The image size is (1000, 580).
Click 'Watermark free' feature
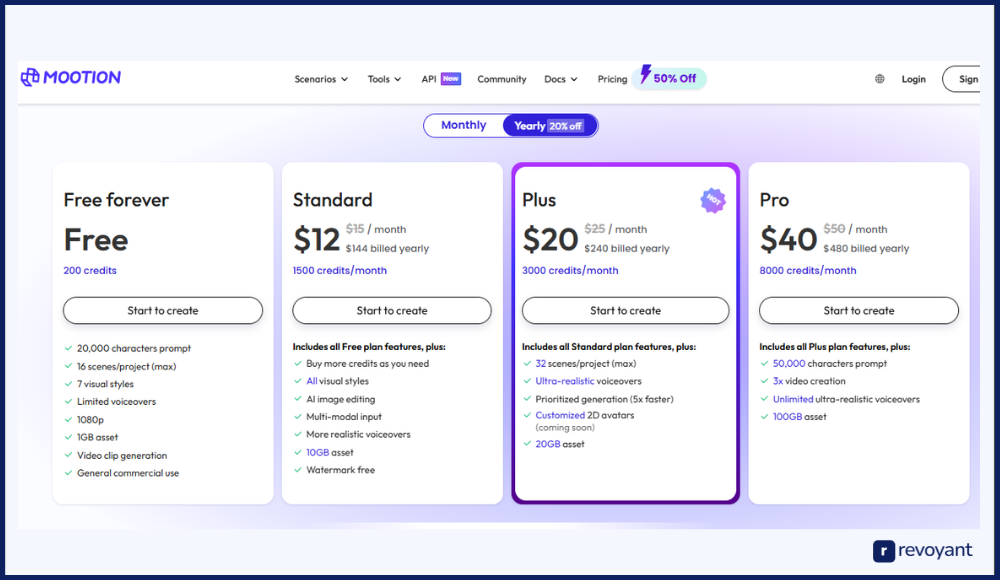[341, 470]
